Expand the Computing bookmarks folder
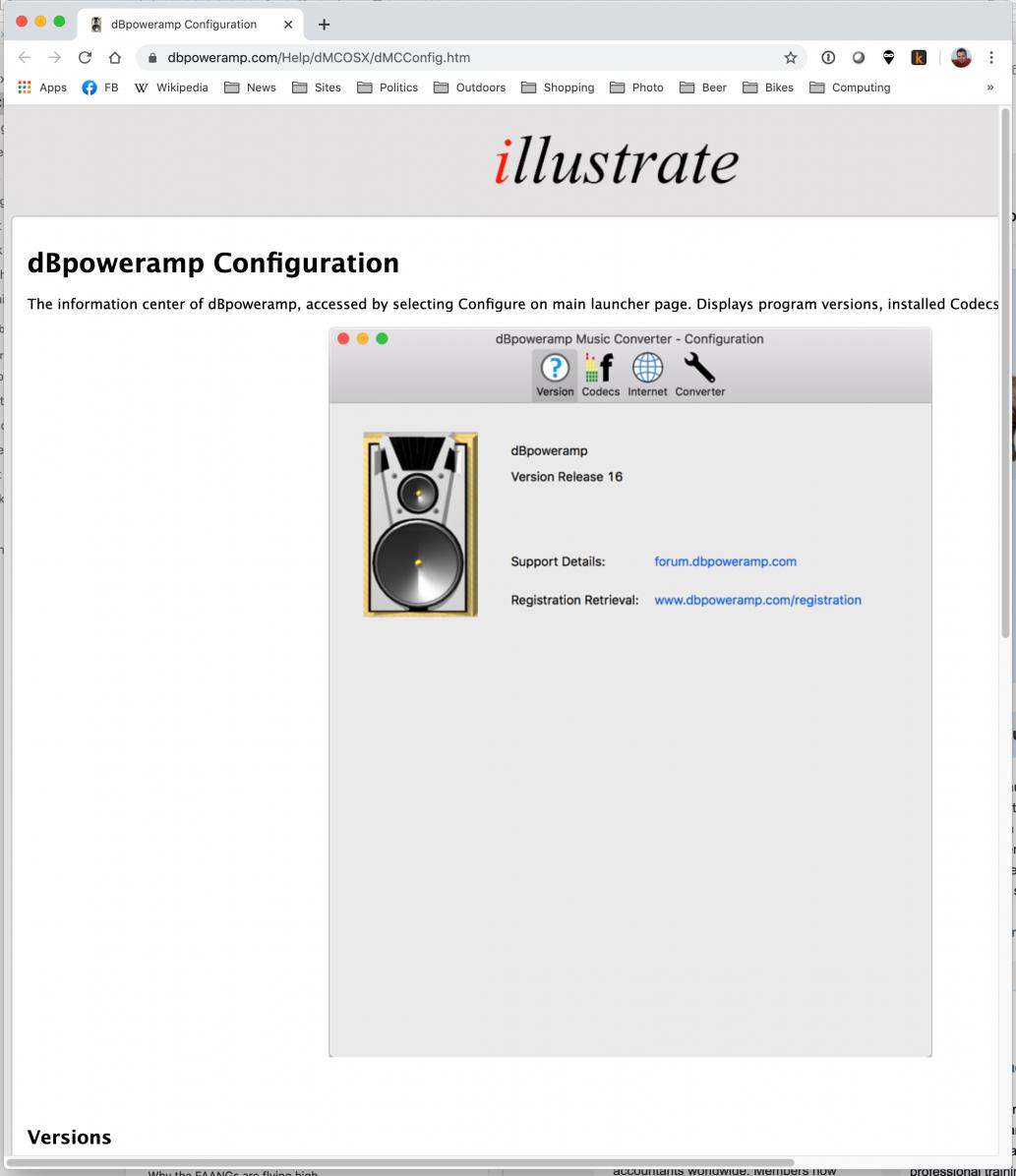 click(x=850, y=88)
